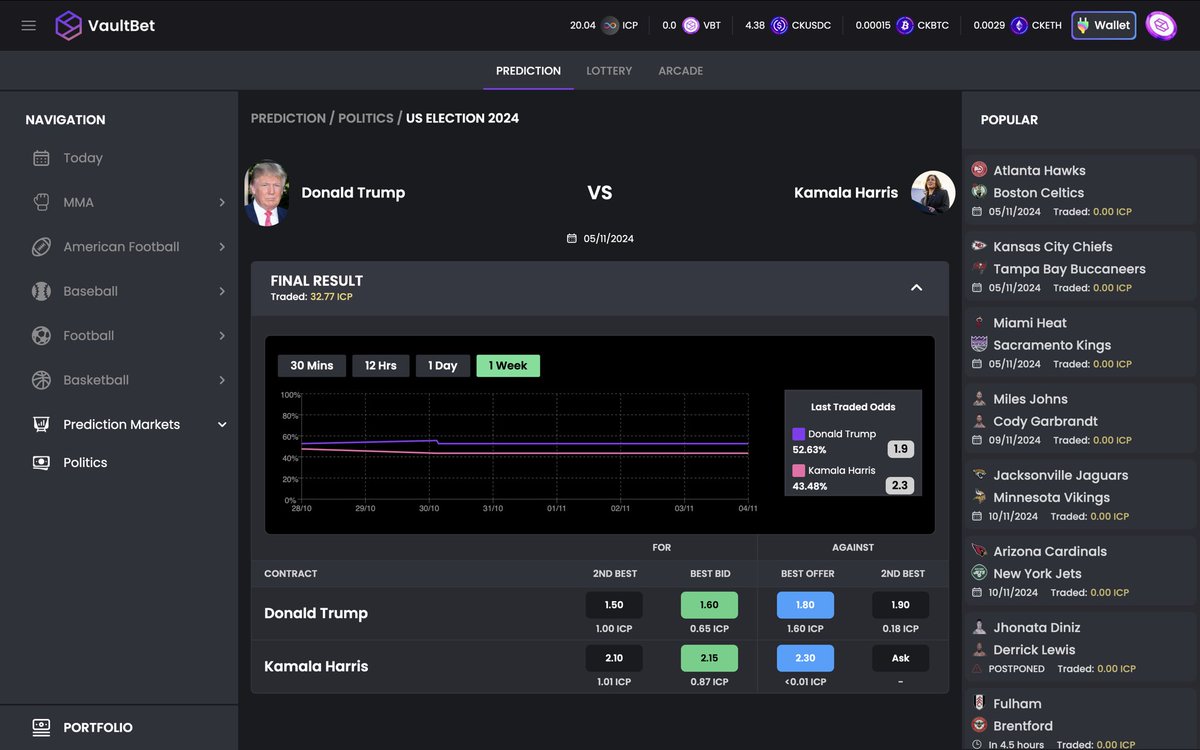Select the 30 Mins chart range

click(312, 366)
